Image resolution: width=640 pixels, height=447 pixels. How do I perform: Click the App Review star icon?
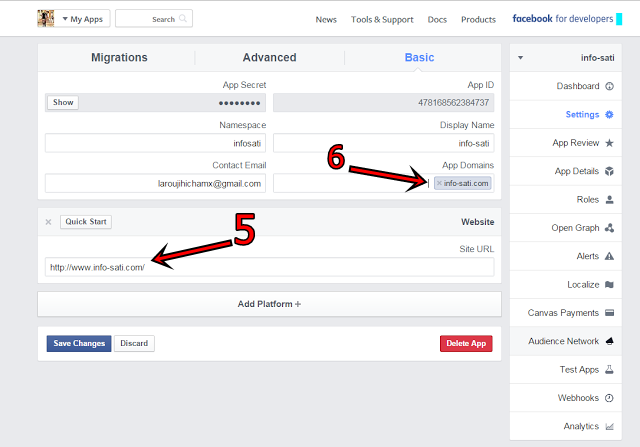[x=609, y=143]
